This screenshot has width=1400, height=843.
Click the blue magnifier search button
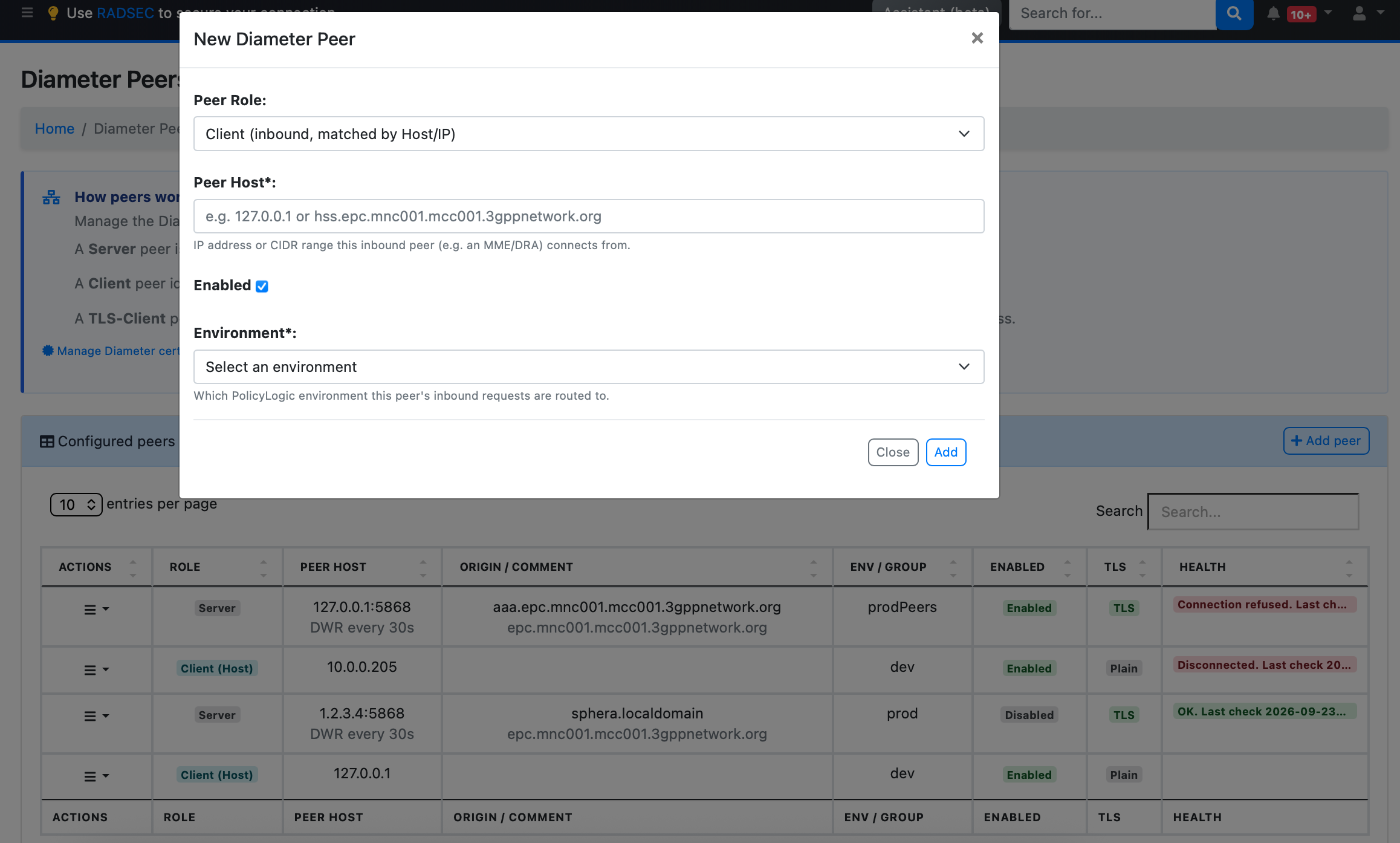(1234, 13)
